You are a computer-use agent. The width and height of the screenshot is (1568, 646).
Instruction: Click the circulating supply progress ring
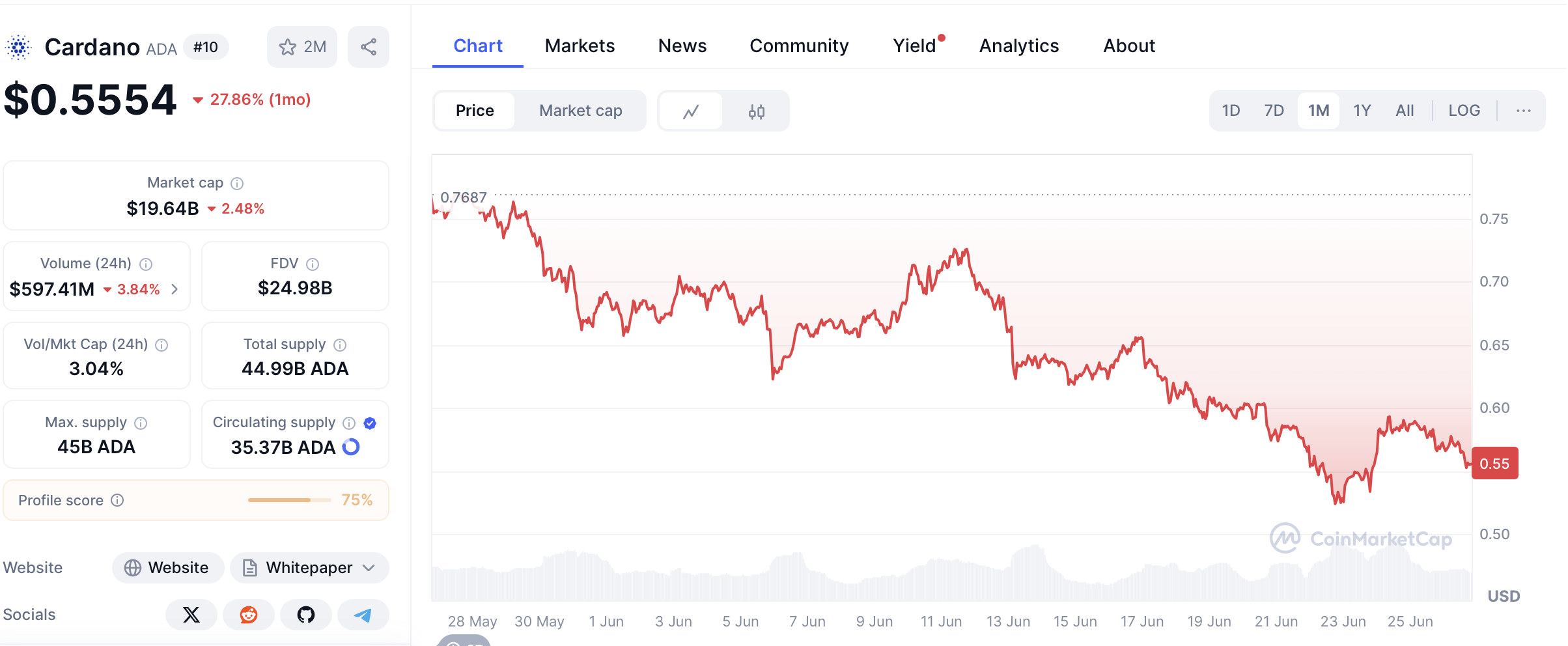[351, 447]
